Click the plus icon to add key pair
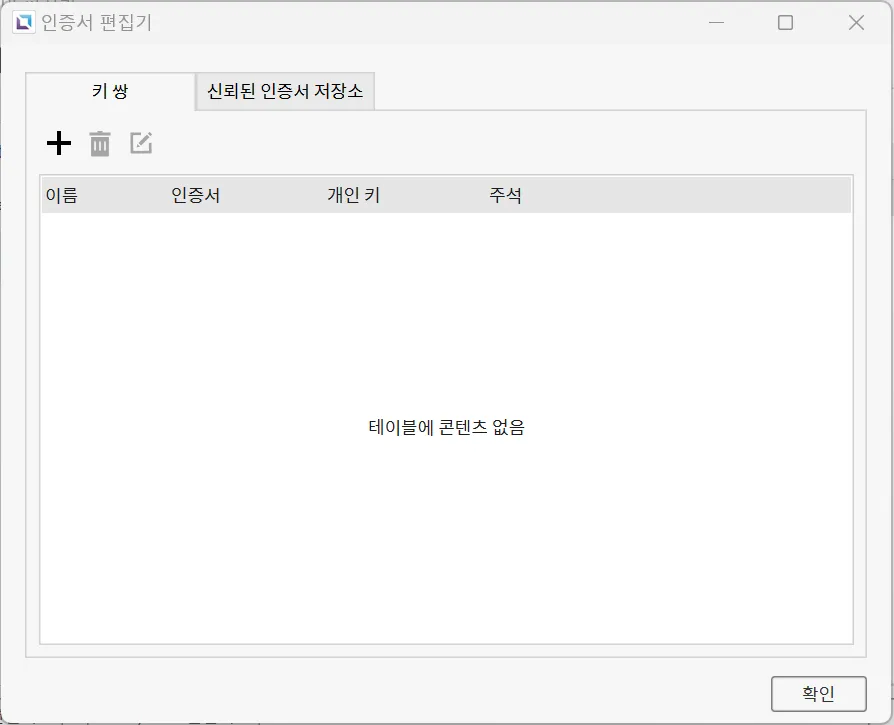 (59, 144)
